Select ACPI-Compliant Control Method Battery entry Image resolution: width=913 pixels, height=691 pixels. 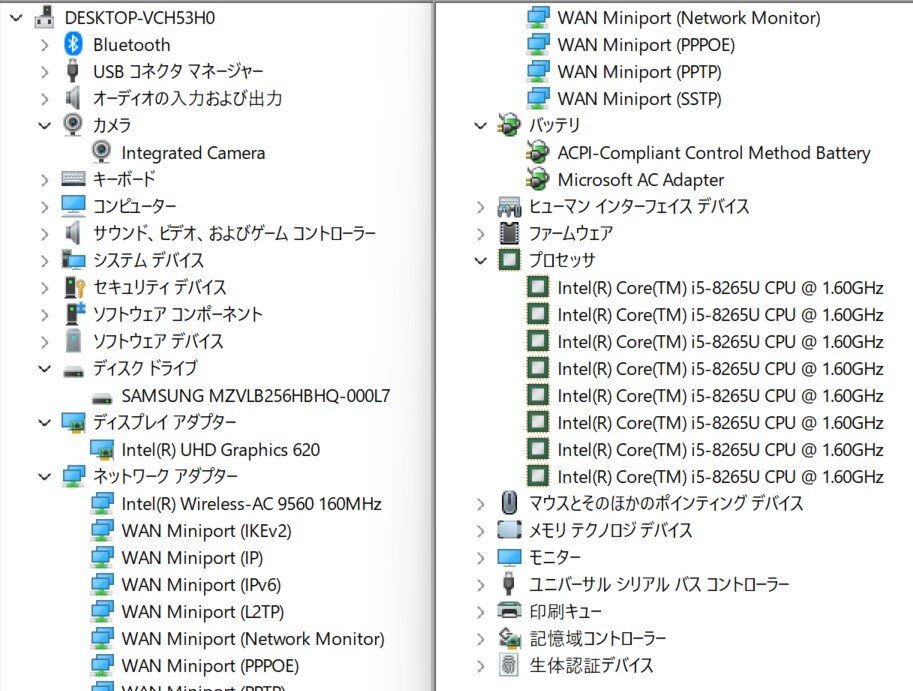(714, 153)
